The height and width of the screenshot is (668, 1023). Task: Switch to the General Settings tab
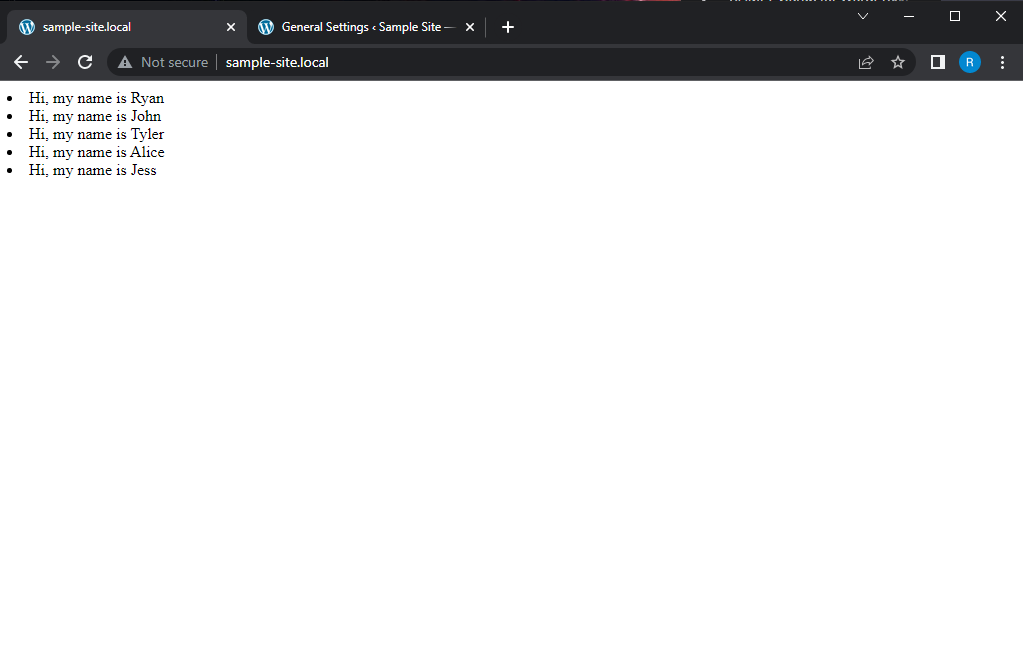pyautogui.click(x=367, y=27)
